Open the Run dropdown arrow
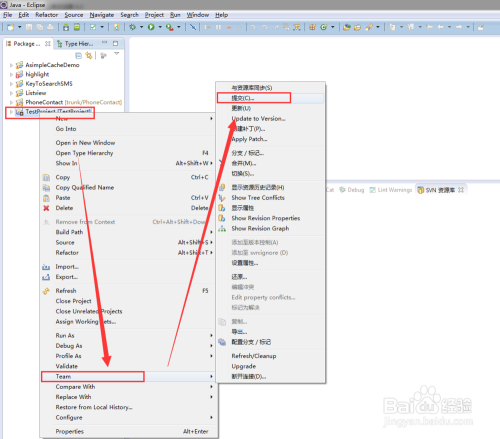The height and width of the screenshot is (439, 500). [x=160, y=27]
